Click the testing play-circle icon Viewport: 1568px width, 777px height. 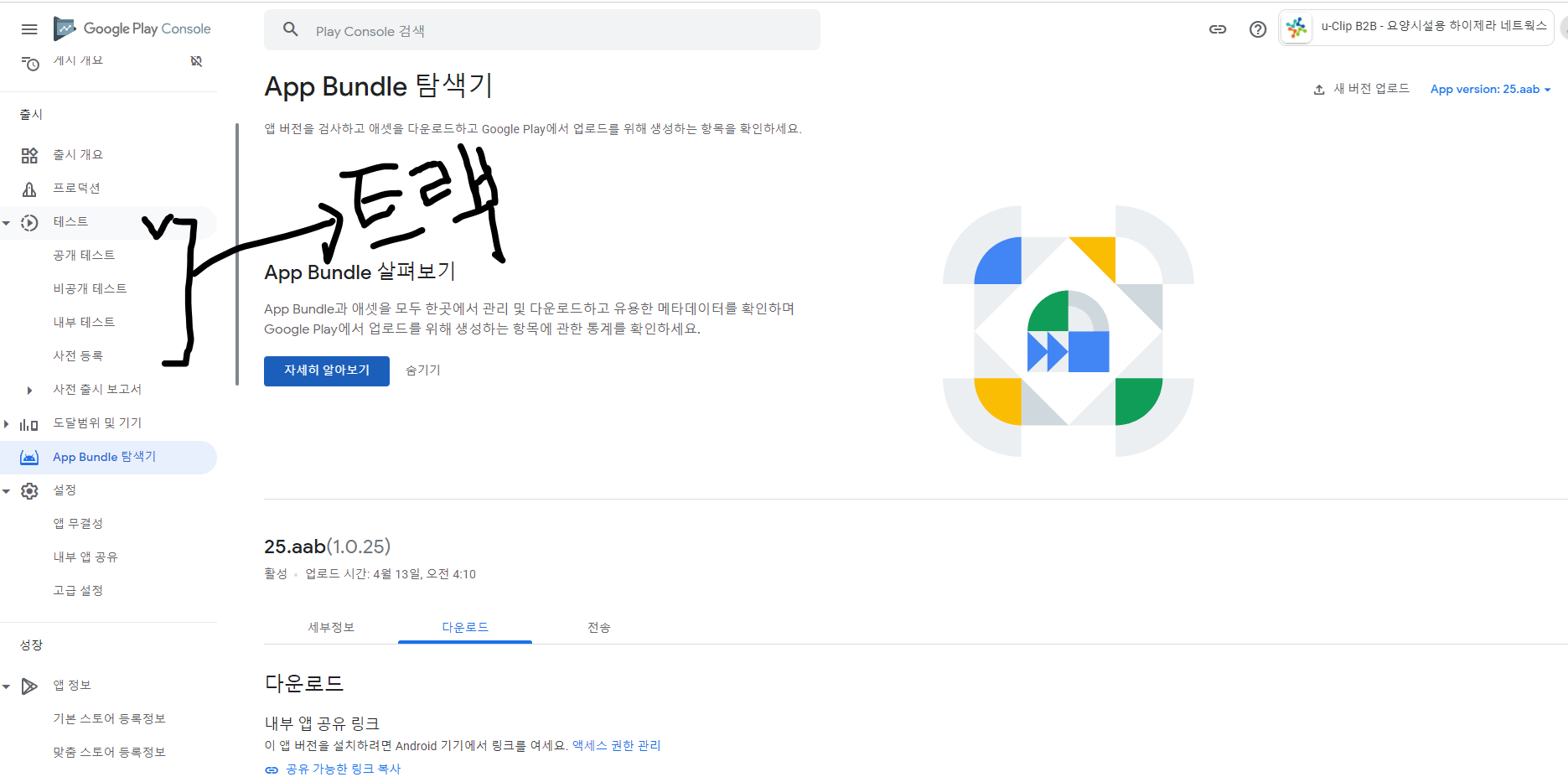click(x=29, y=222)
